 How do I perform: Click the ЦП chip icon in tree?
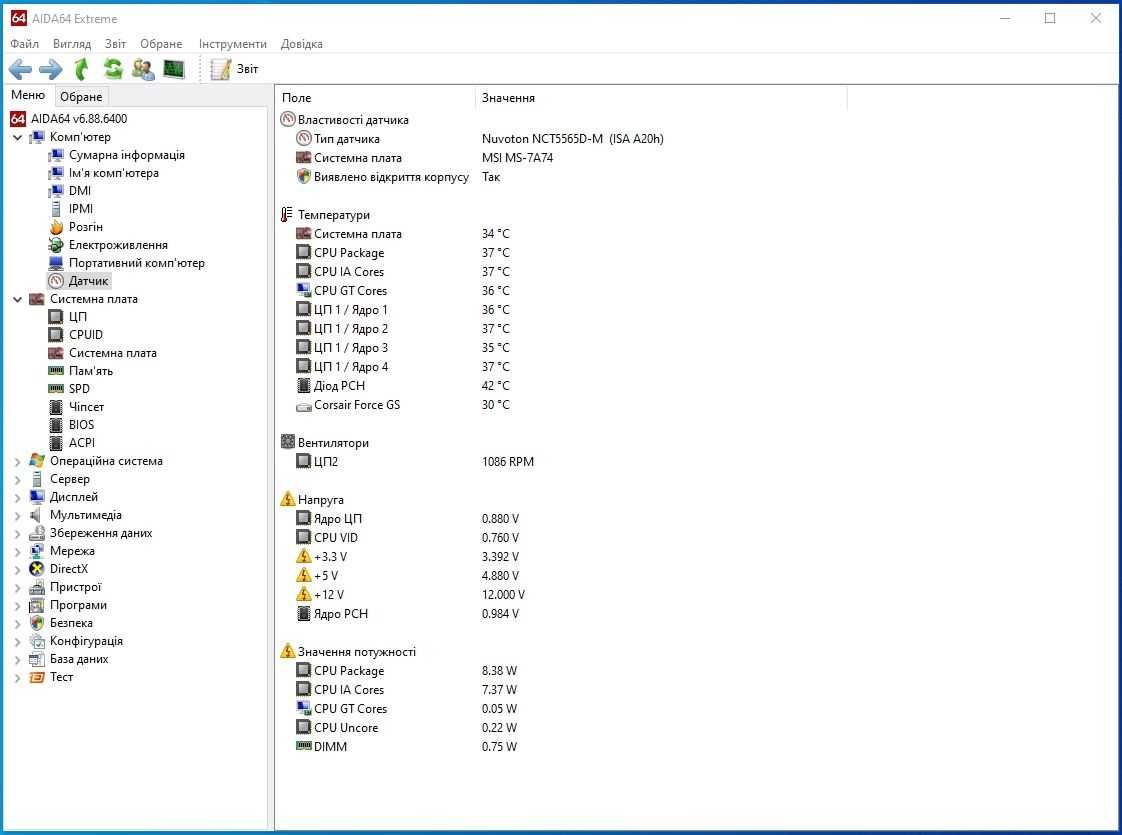pos(56,316)
